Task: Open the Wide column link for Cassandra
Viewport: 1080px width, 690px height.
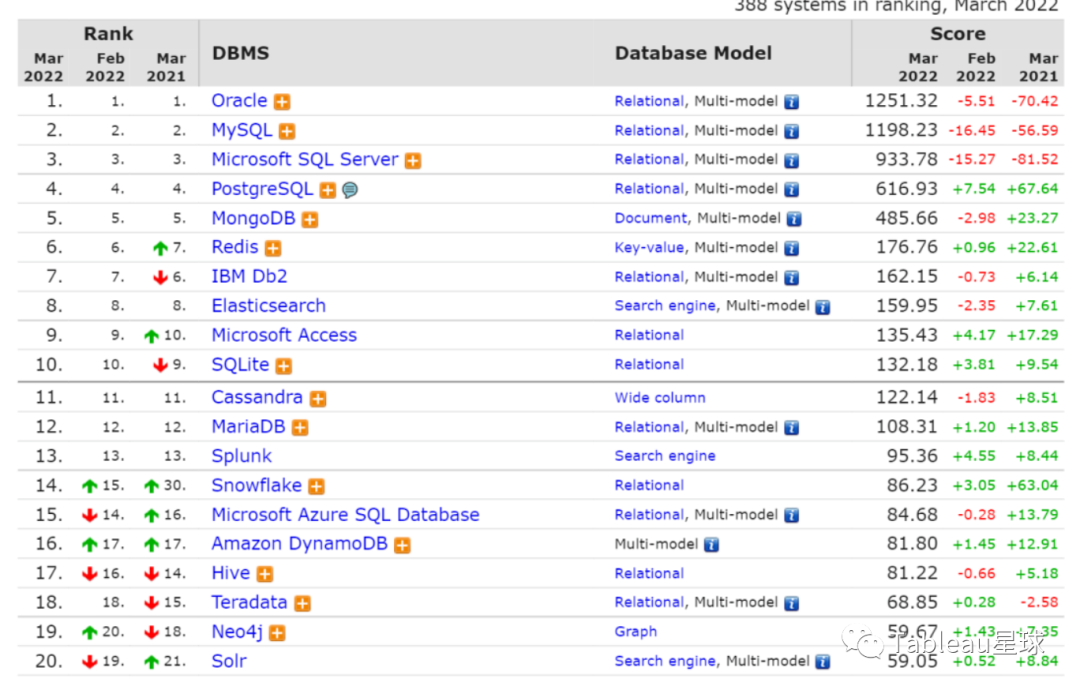Action: click(x=660, y=398)
